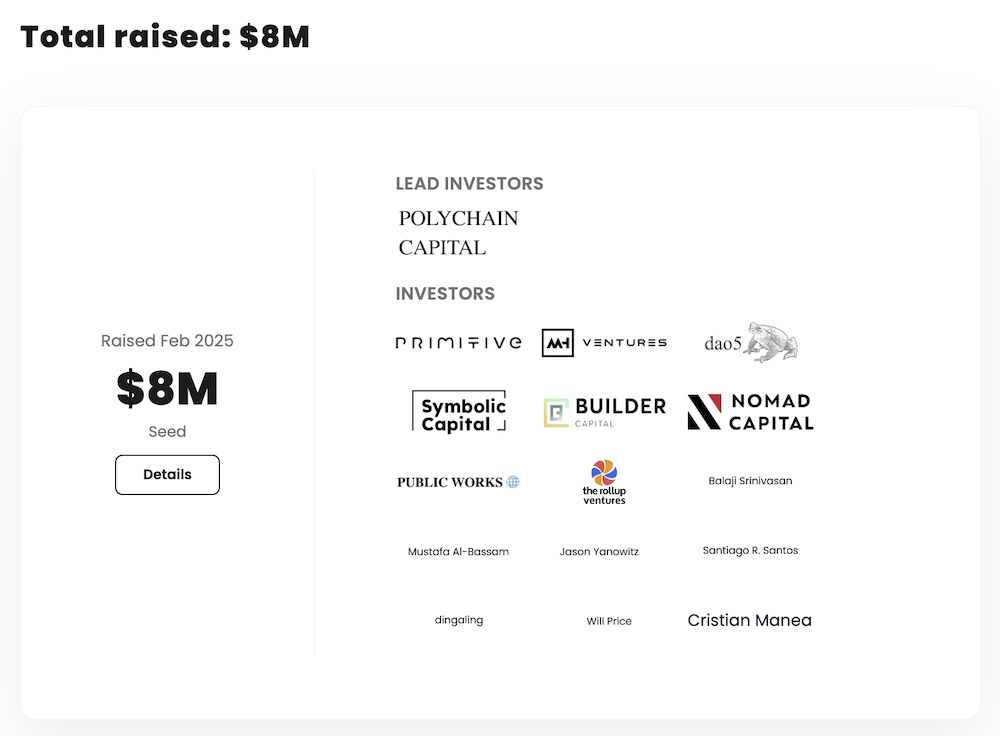1000x736 pixels.
Task: Click the Details button
Action: tap(167, 474)
